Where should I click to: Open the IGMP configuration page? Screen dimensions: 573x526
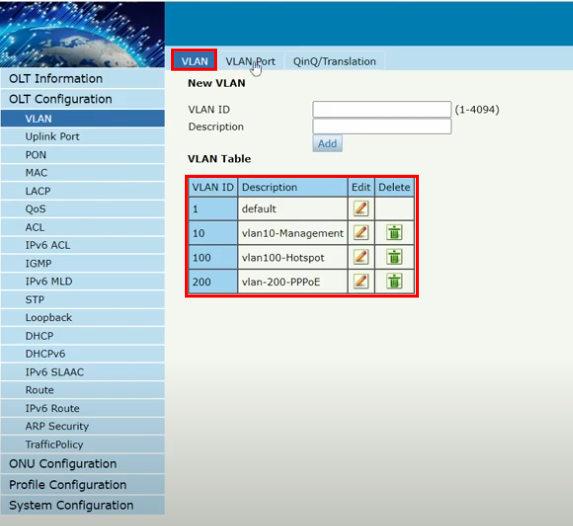[83, 263]
